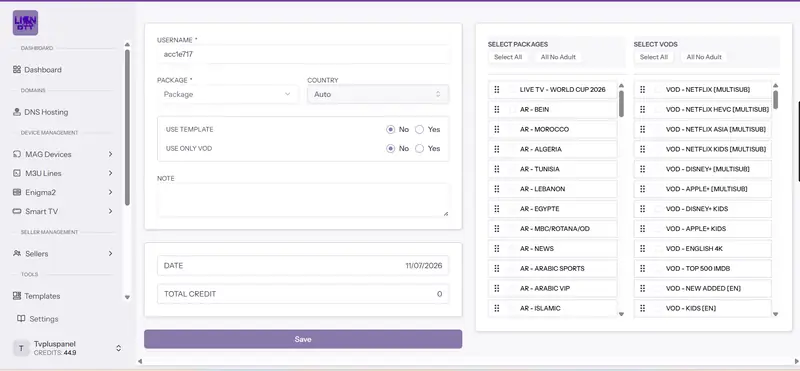
Task: Click the Smart TV icon
Action: coord(16,211)
